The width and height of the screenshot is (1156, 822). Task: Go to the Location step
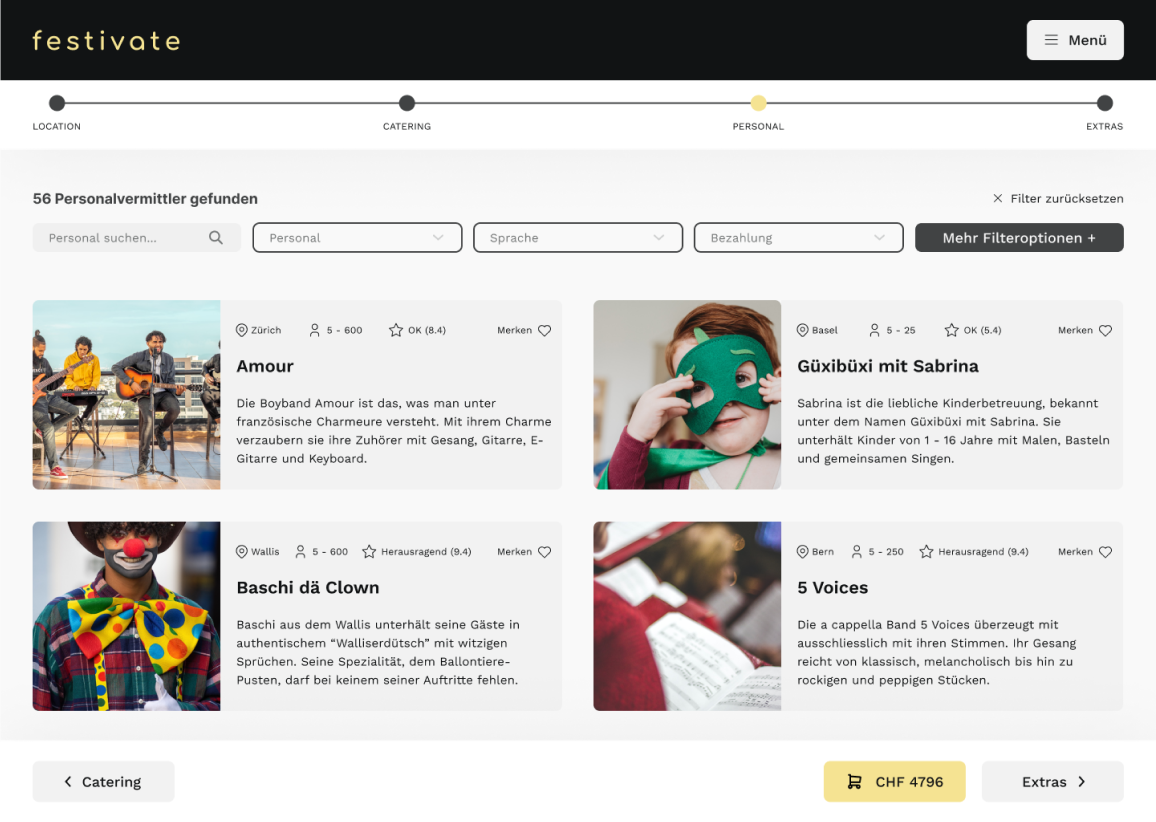point(57,103)
